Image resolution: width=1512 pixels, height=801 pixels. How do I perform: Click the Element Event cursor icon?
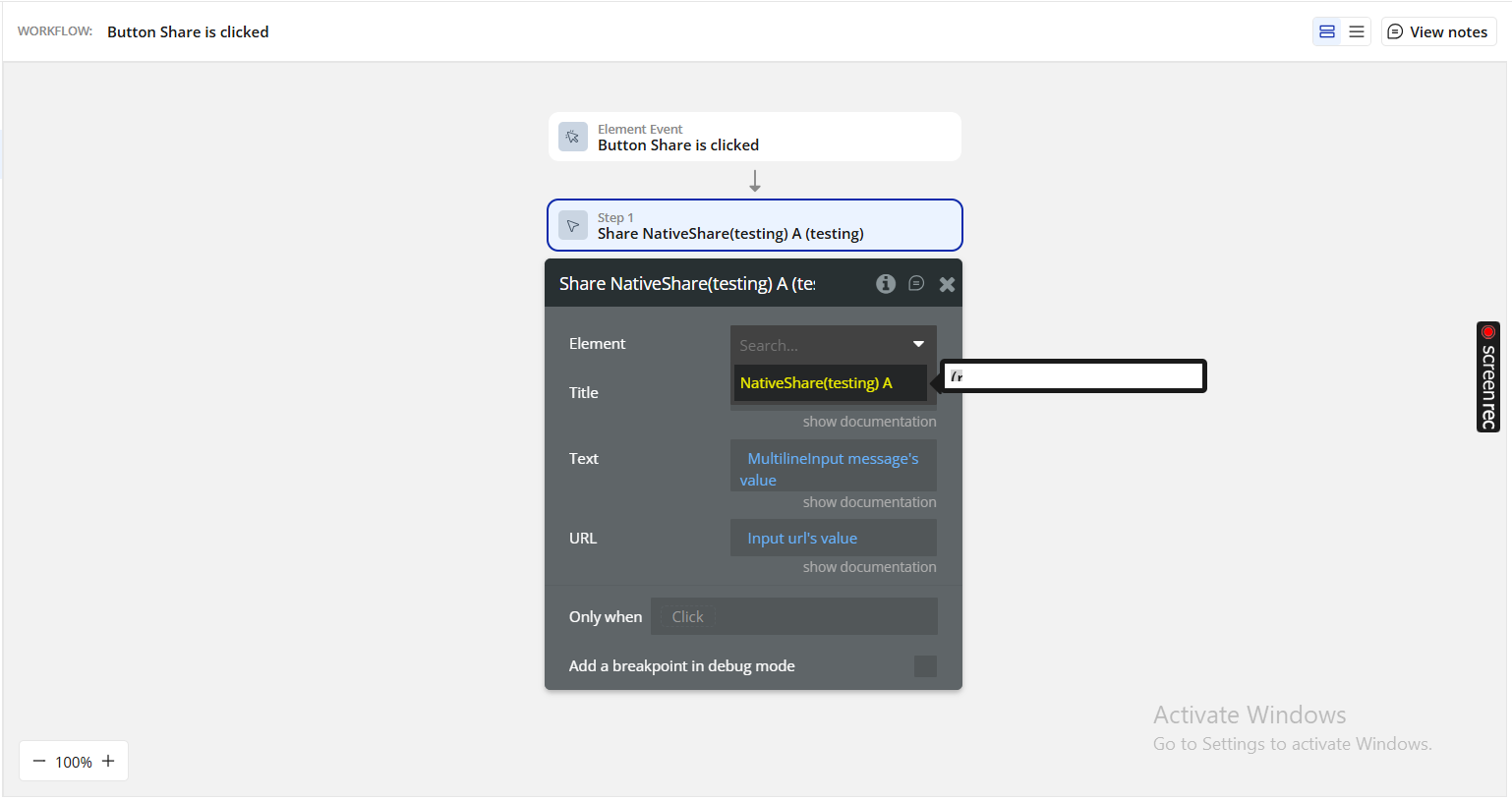point(573,137)
